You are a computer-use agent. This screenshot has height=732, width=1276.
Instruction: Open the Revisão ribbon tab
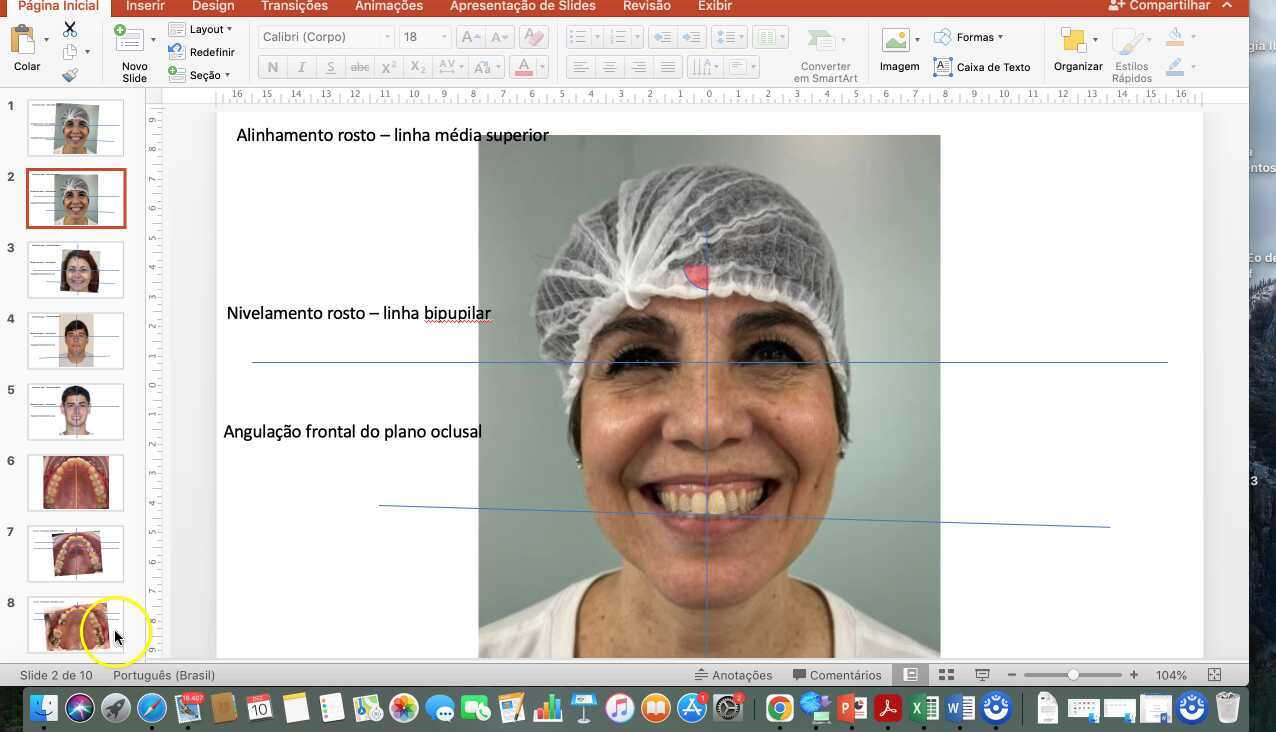(645, 6)
